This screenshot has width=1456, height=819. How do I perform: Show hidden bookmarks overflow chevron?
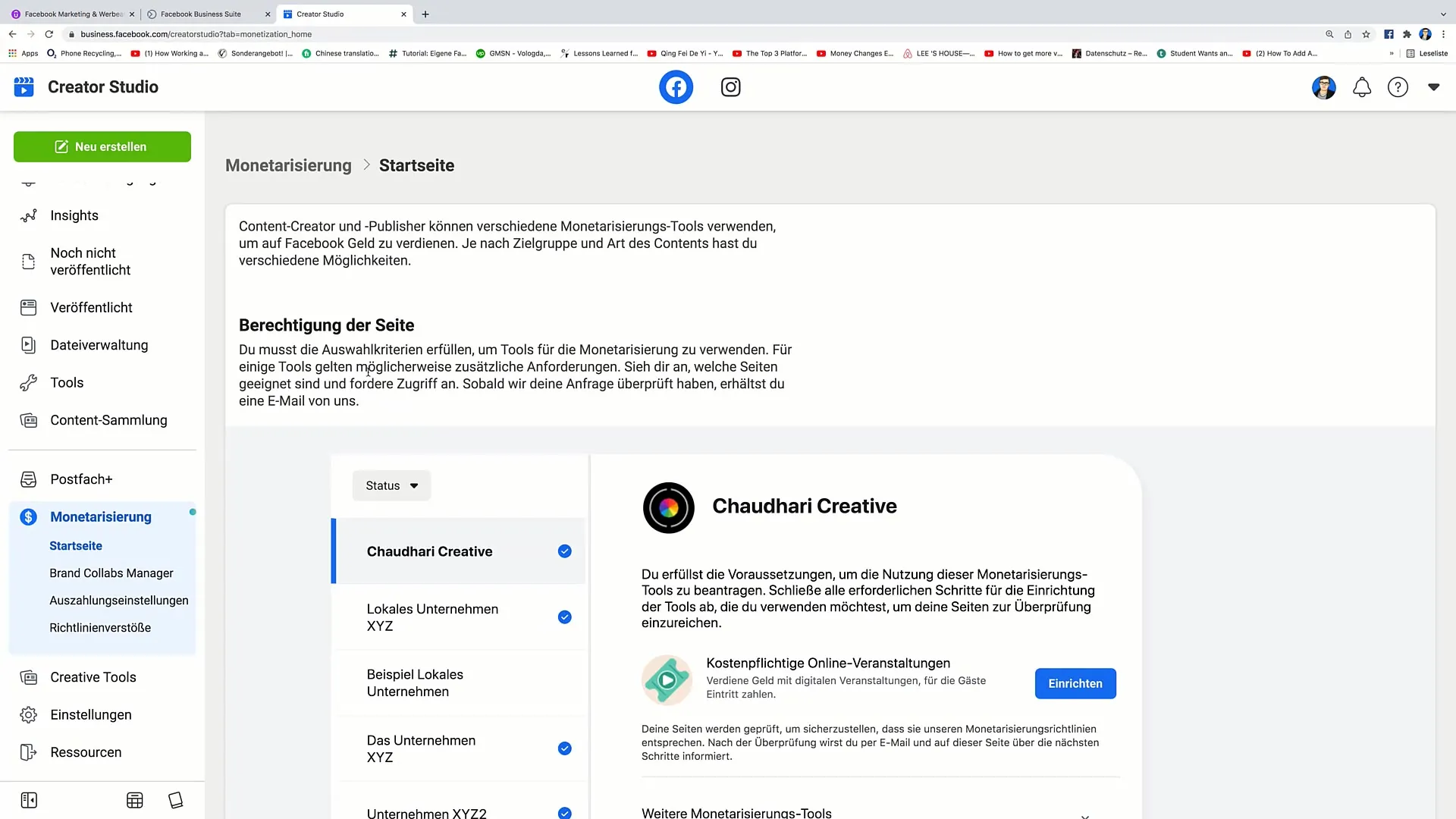pyautogui.click(x=1392, y=54)
